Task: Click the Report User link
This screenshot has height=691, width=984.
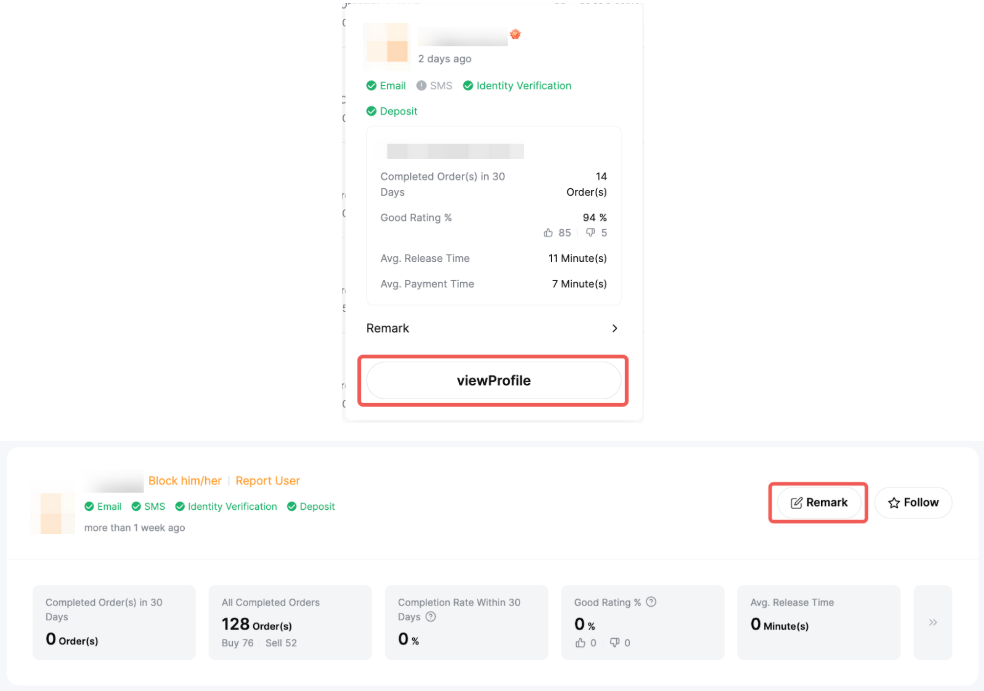Action: 267,481
